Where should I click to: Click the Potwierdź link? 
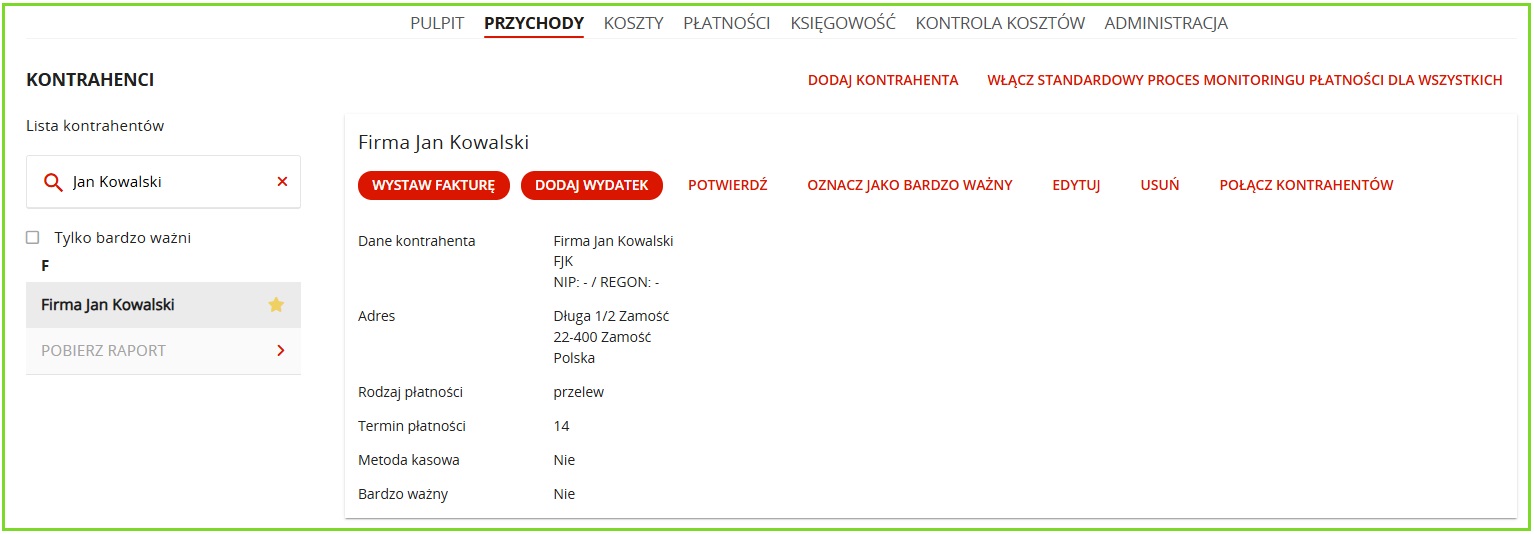click(x=728, y=185)
